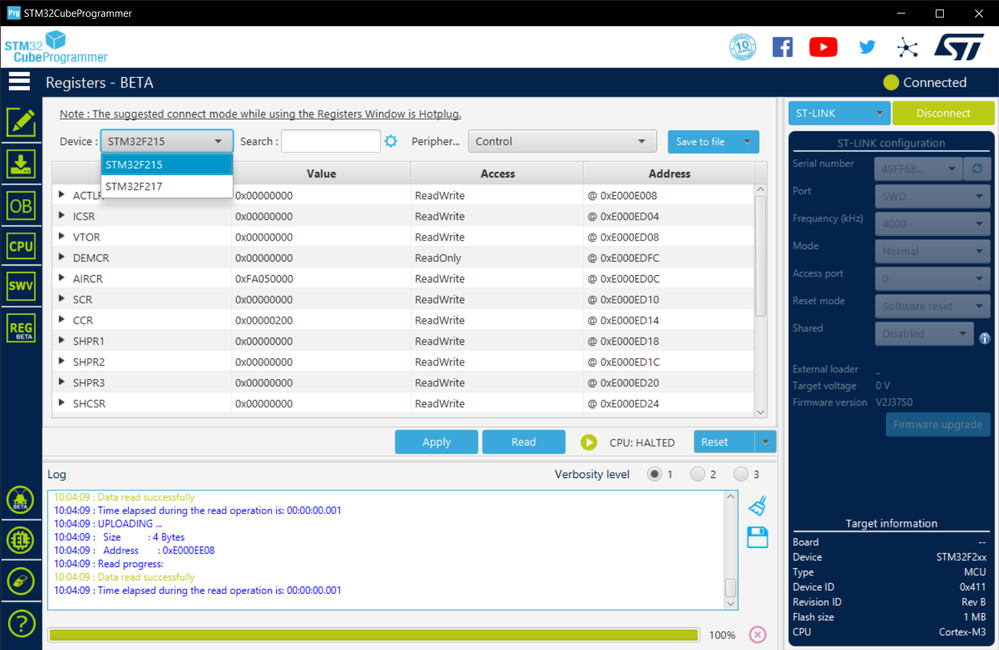
Task: Open the OB option bytes view
Action: (21, 206)
